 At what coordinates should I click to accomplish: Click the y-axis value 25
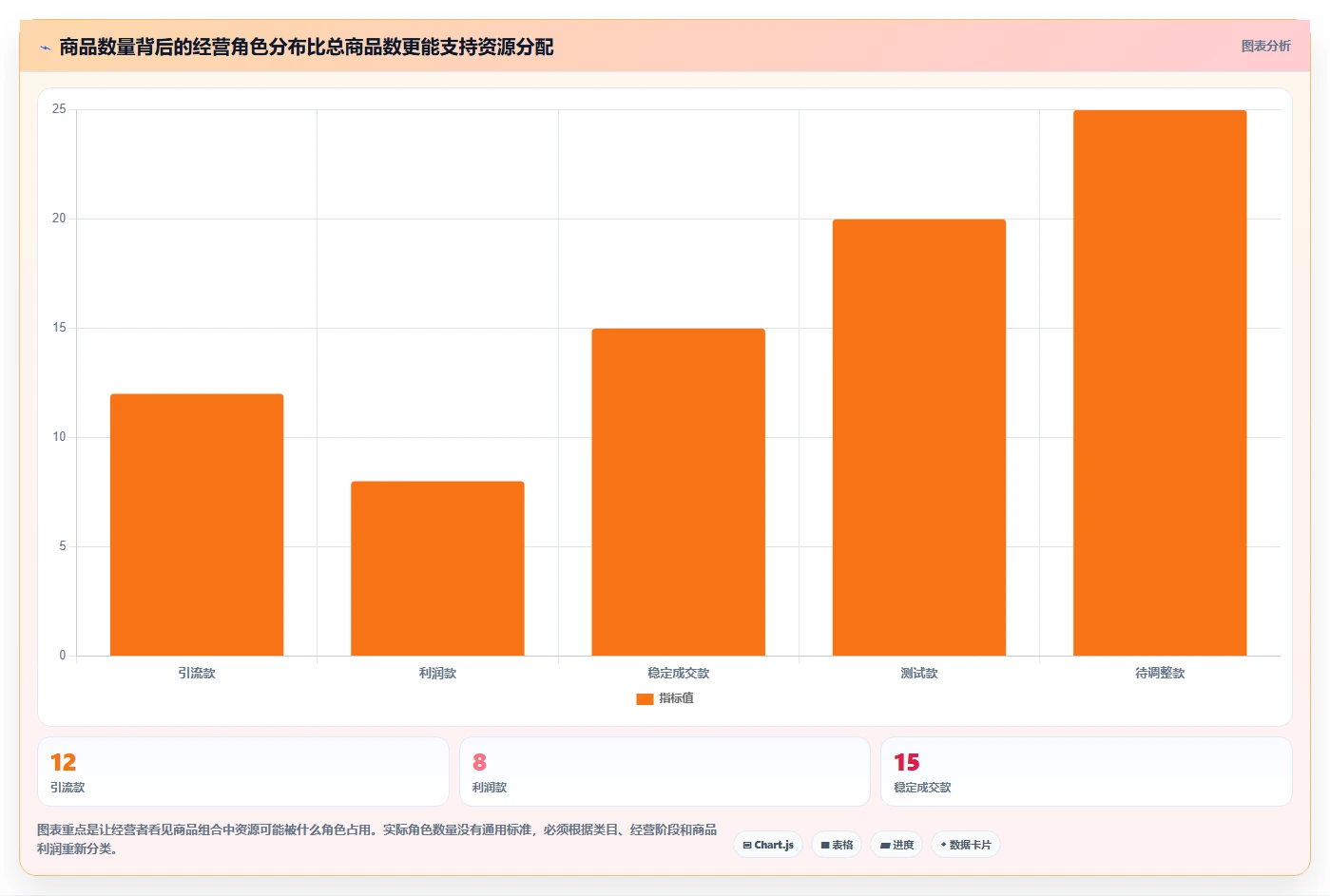click(59, 109)
